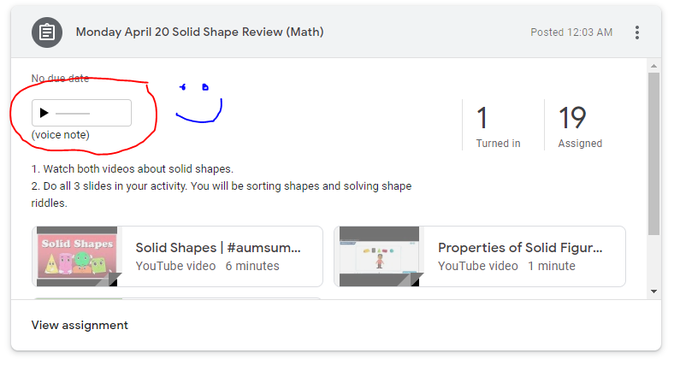Click Properties of Solid Figur... video title
This screenshot has height=365, width=680.
tap(520, 248)
